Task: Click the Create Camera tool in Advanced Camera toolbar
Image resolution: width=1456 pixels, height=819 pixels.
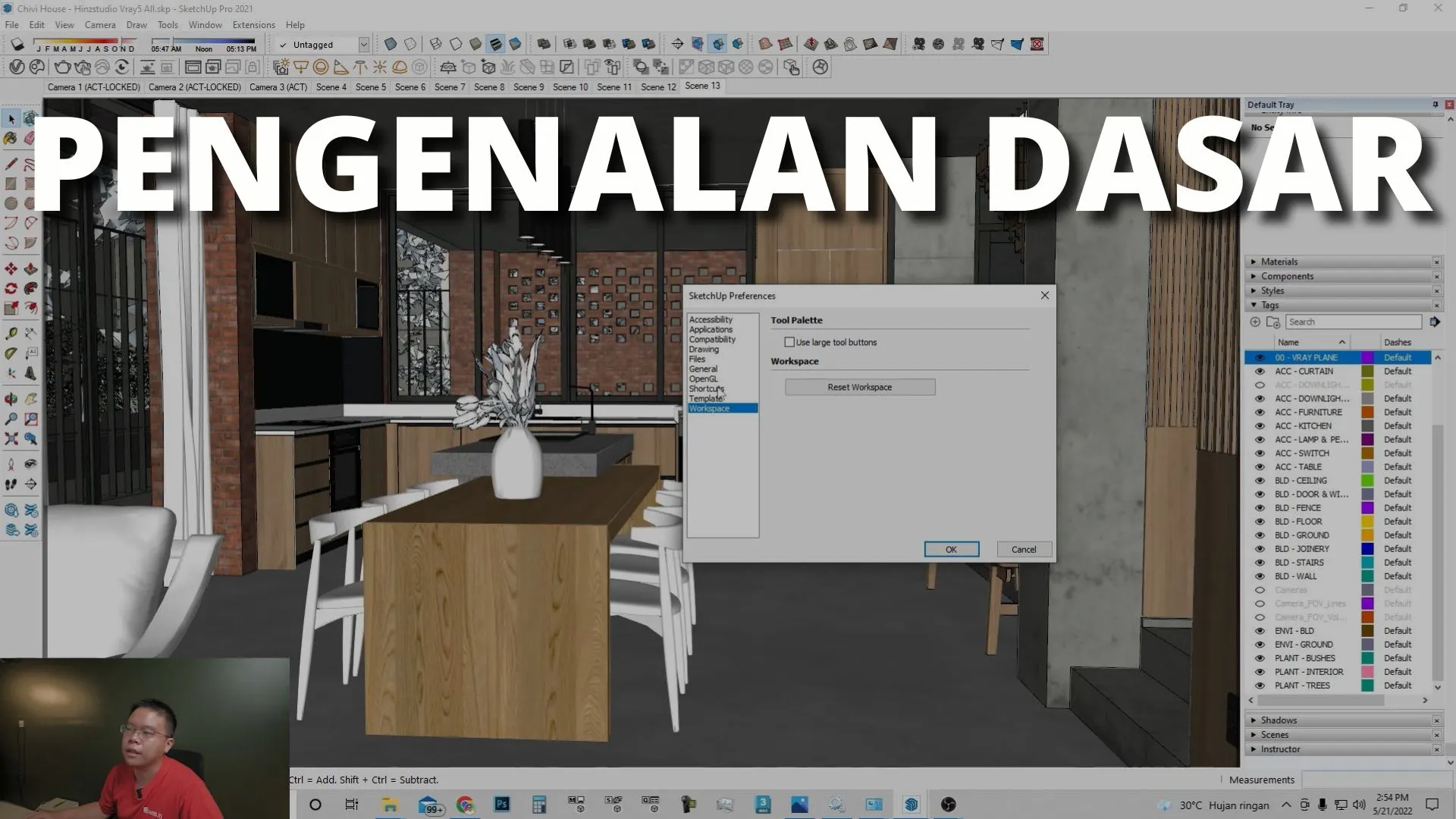Action: click(x=918, y=44)
